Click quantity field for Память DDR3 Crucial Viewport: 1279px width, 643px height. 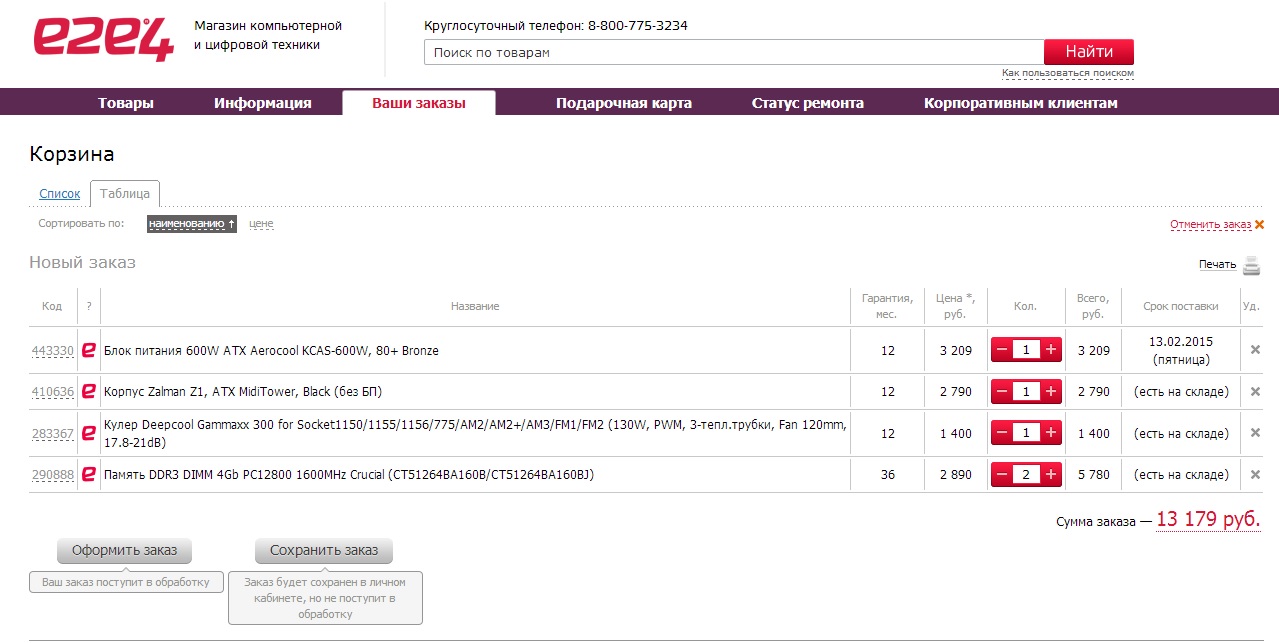(x=1026, y=475)
